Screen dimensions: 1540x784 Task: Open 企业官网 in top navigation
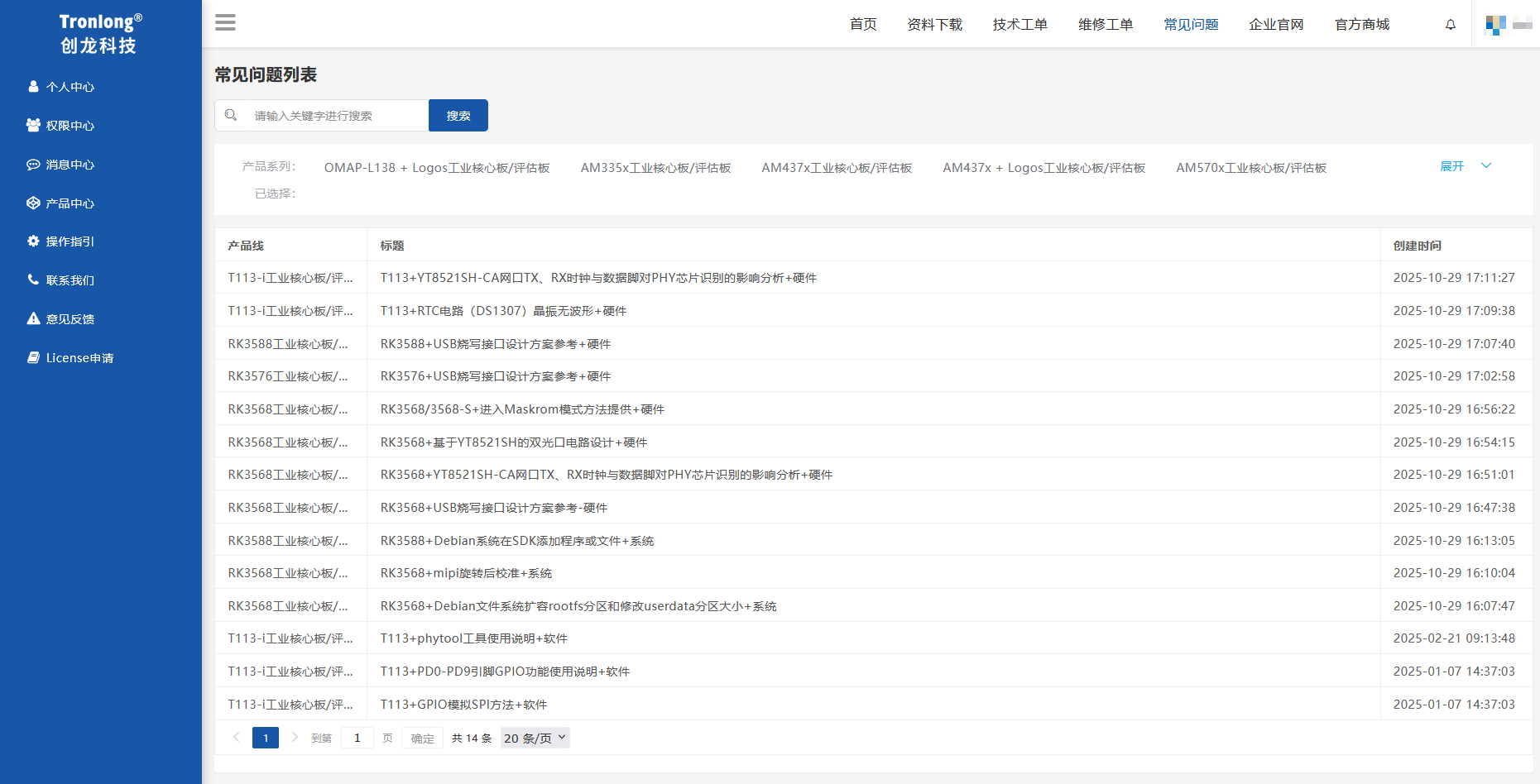click(1276, 24)
